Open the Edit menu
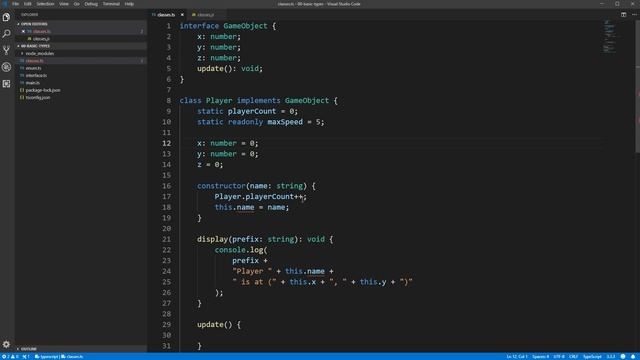The height and width of the screenshot is (360, 640). (x=27, y=4)
